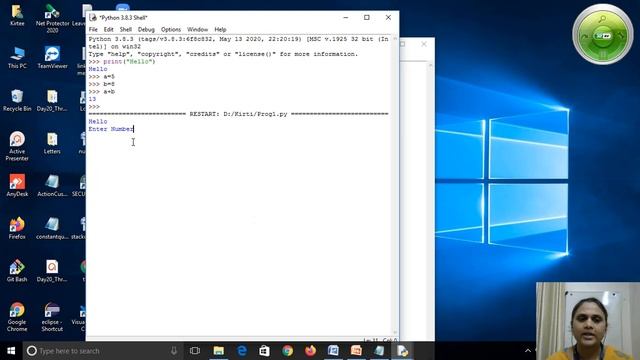Click the Windows Start button

11,351
